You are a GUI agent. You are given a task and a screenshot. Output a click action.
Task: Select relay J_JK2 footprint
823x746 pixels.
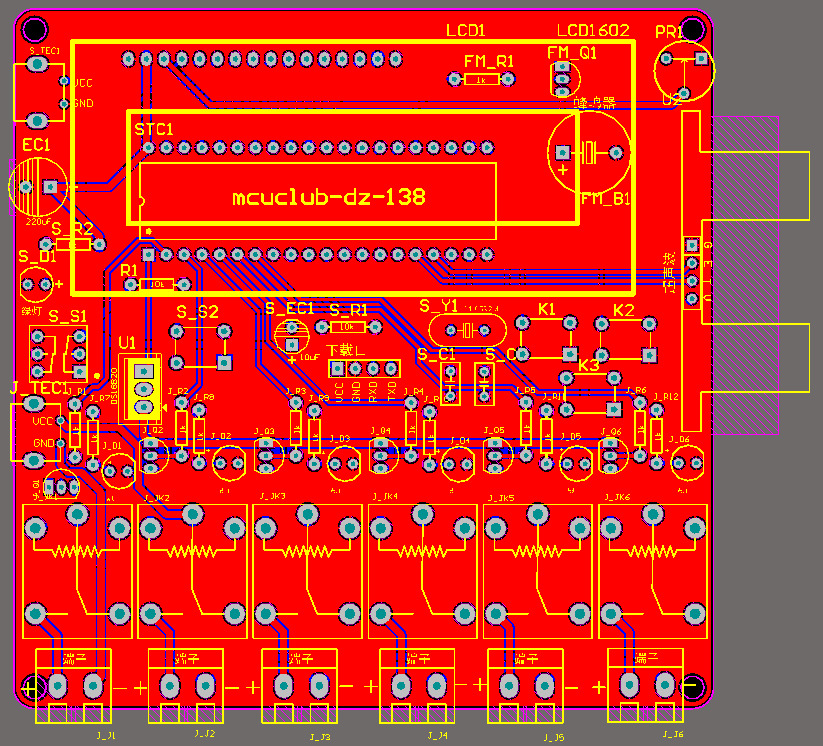click(193, 571)
